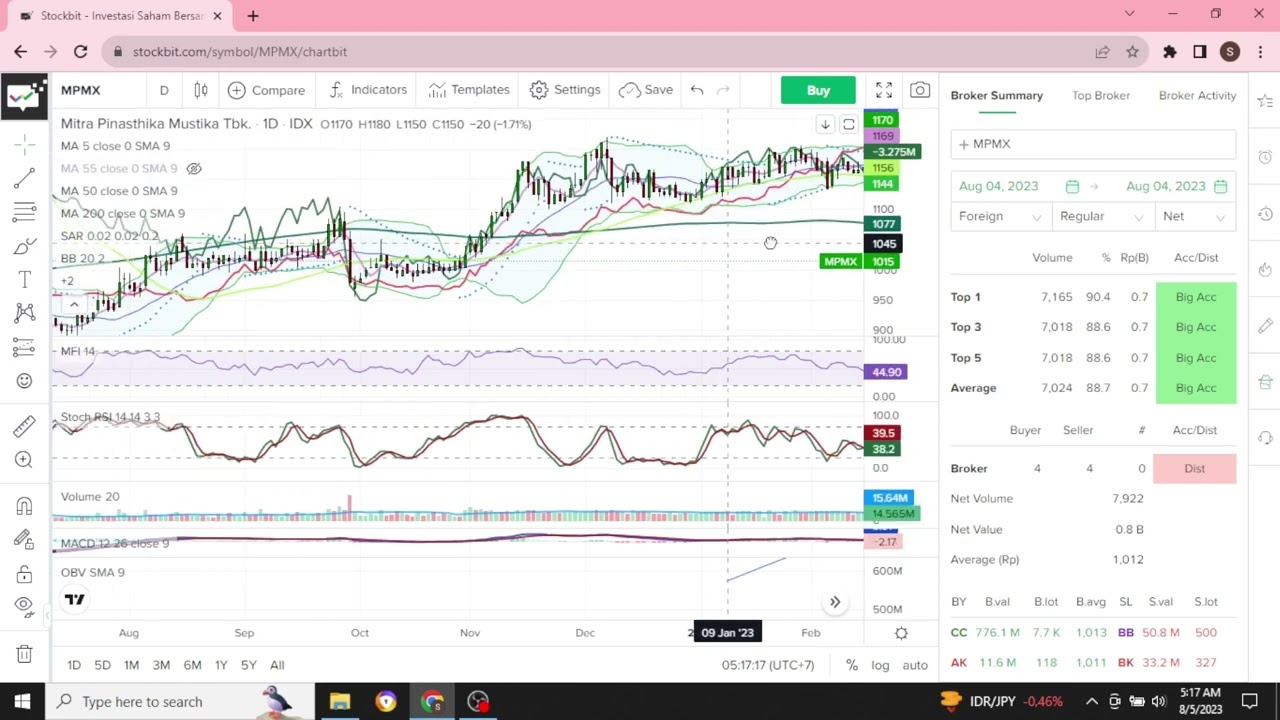Click the trash remove drawings icon
Screen dimensions: 1280x720
click(24, 654)
